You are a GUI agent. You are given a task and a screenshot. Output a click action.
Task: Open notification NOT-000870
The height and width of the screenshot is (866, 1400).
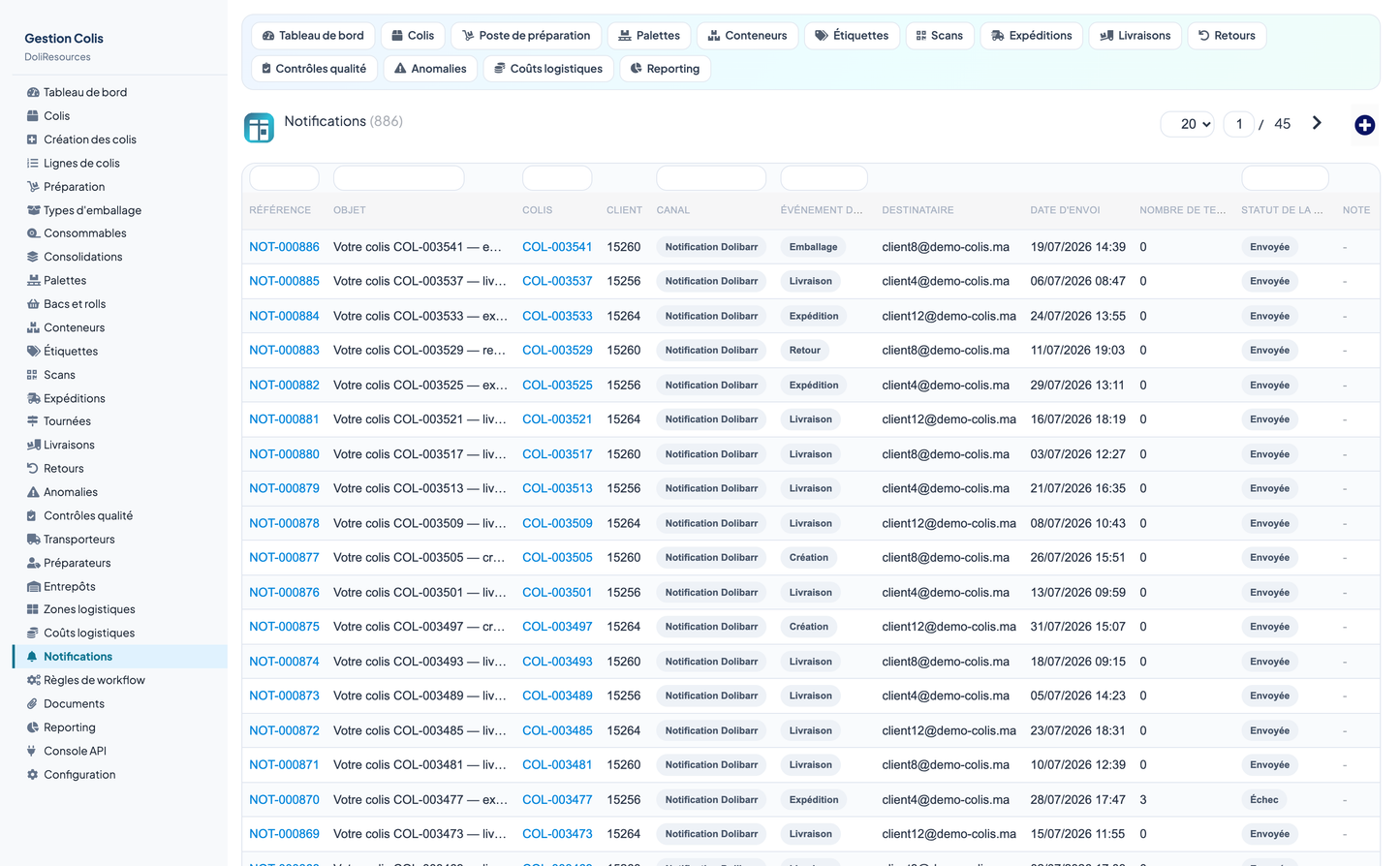[x=284, y=800]
